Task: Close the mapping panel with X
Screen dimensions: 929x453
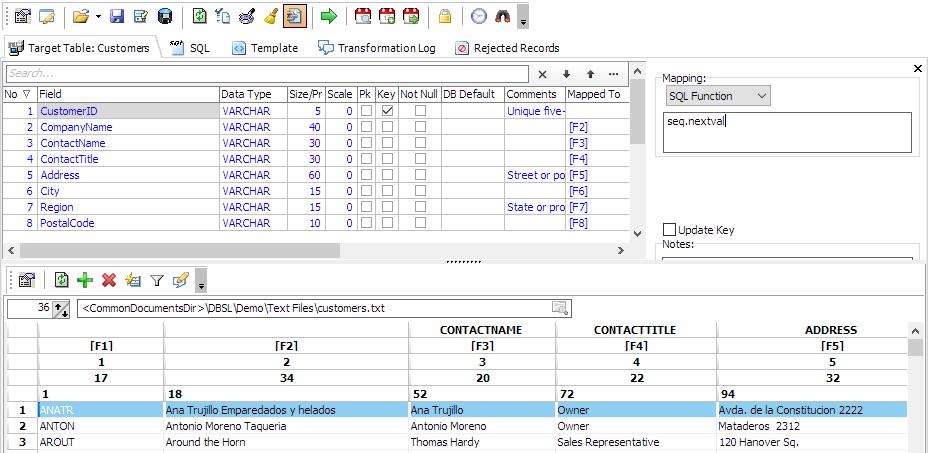Action: point(918,69)
